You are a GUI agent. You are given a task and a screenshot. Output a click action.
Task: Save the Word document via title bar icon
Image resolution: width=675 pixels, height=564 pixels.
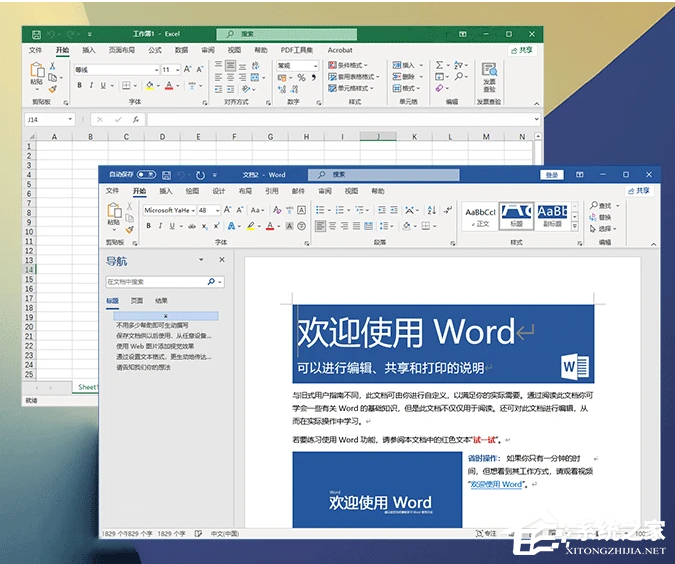(166, 175)
